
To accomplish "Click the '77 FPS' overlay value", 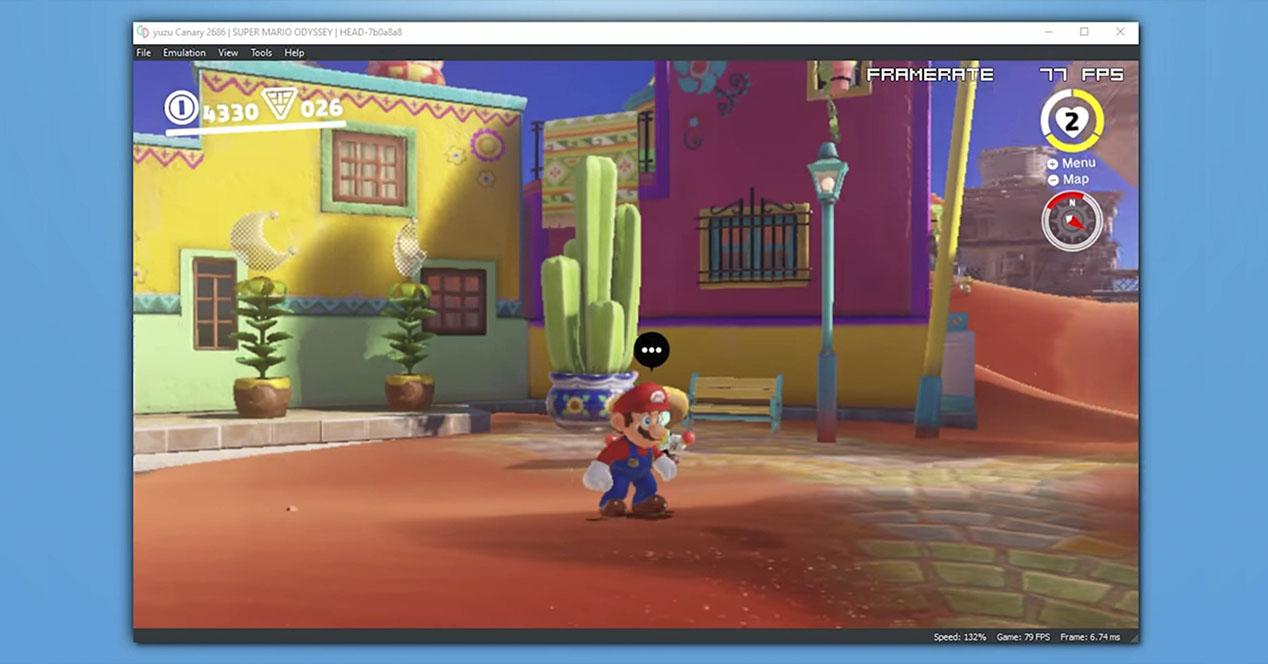I will pos(1081,74).
